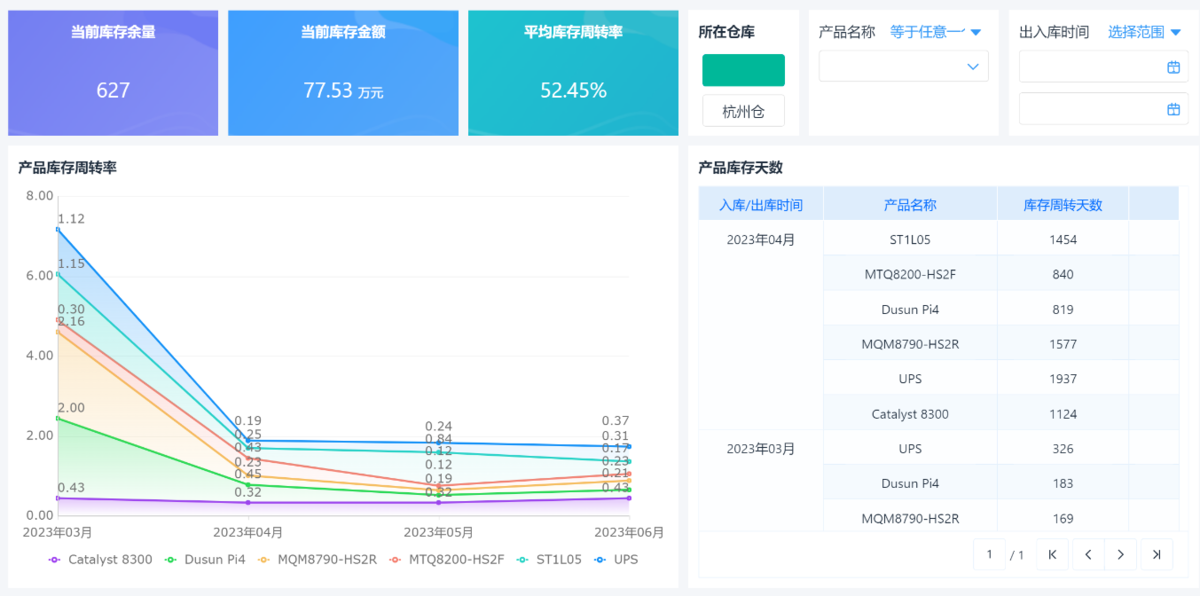Click the chevron in product name box

(972, 67)
